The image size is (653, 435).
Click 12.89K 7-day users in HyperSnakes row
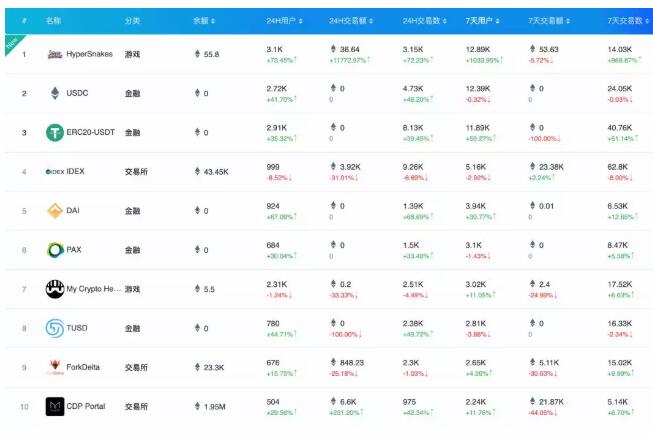(x=478, y=49)
